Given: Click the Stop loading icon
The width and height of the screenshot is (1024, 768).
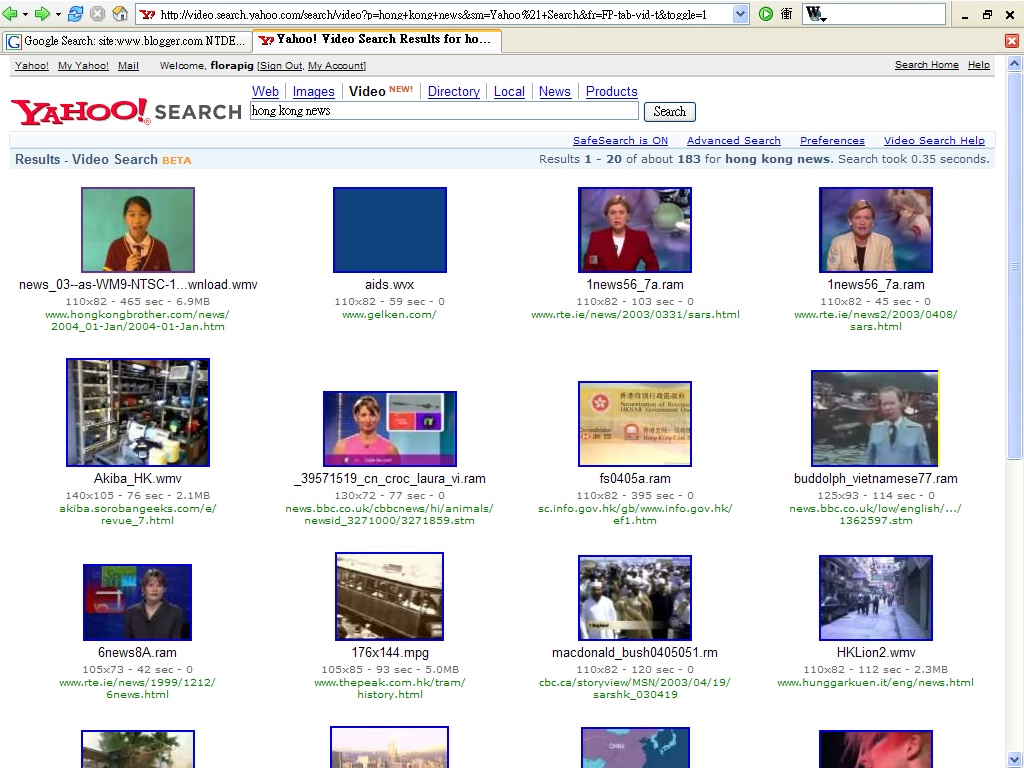Looking at the screenshot, I should [97, 13].
